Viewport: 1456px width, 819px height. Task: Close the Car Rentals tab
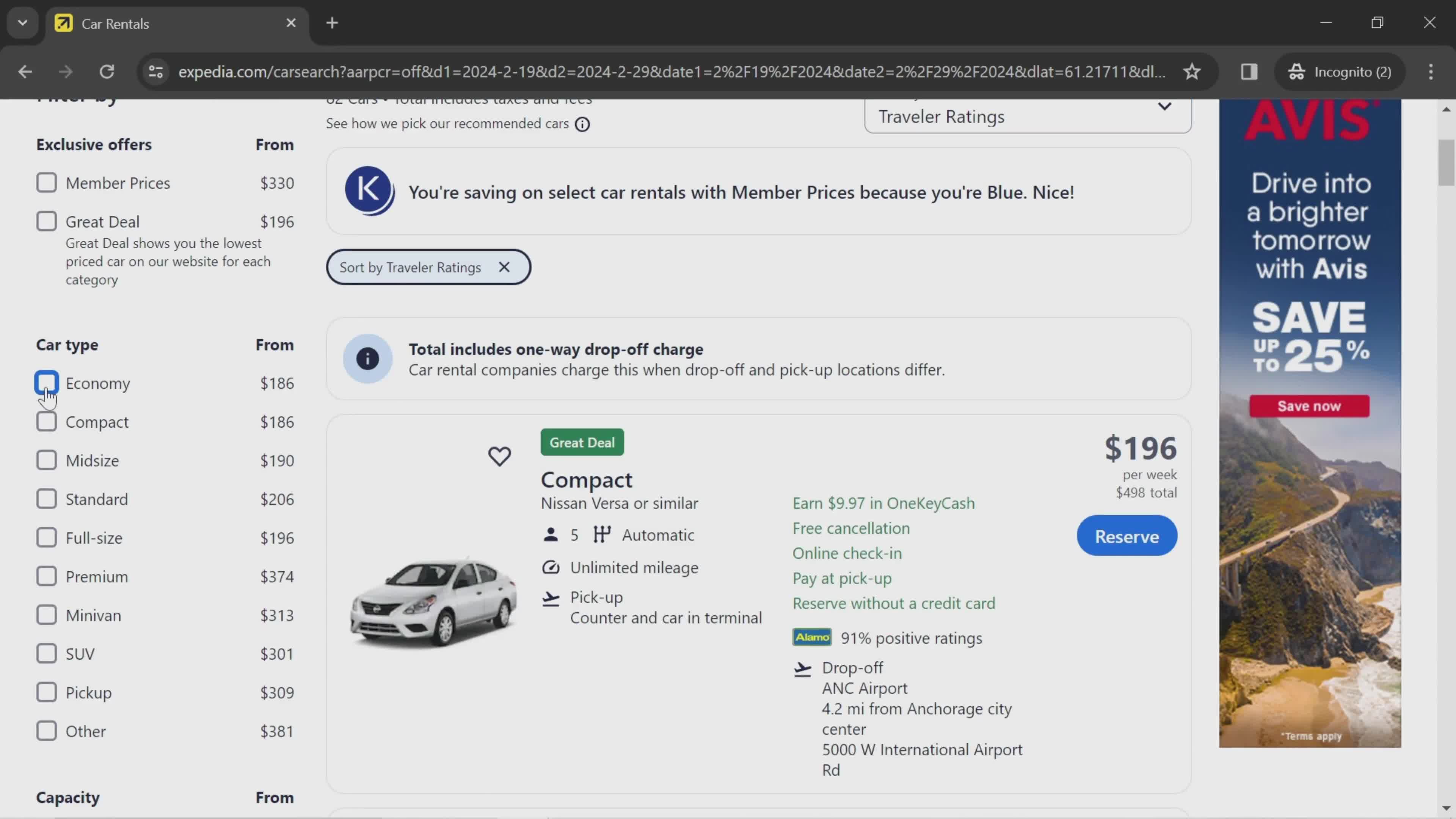click(x=291, y=23)
